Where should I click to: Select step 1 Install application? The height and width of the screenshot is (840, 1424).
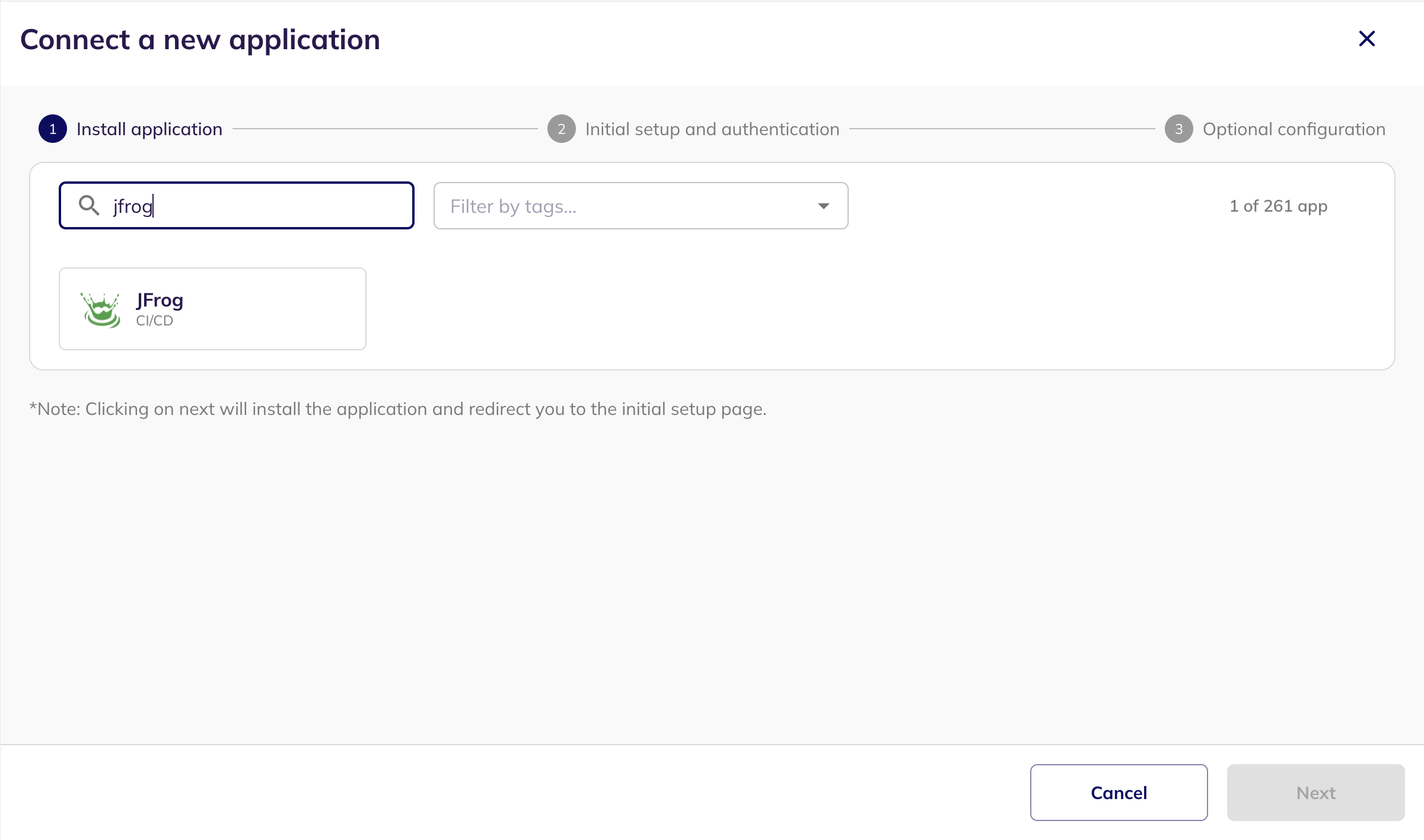coord(130,129)
